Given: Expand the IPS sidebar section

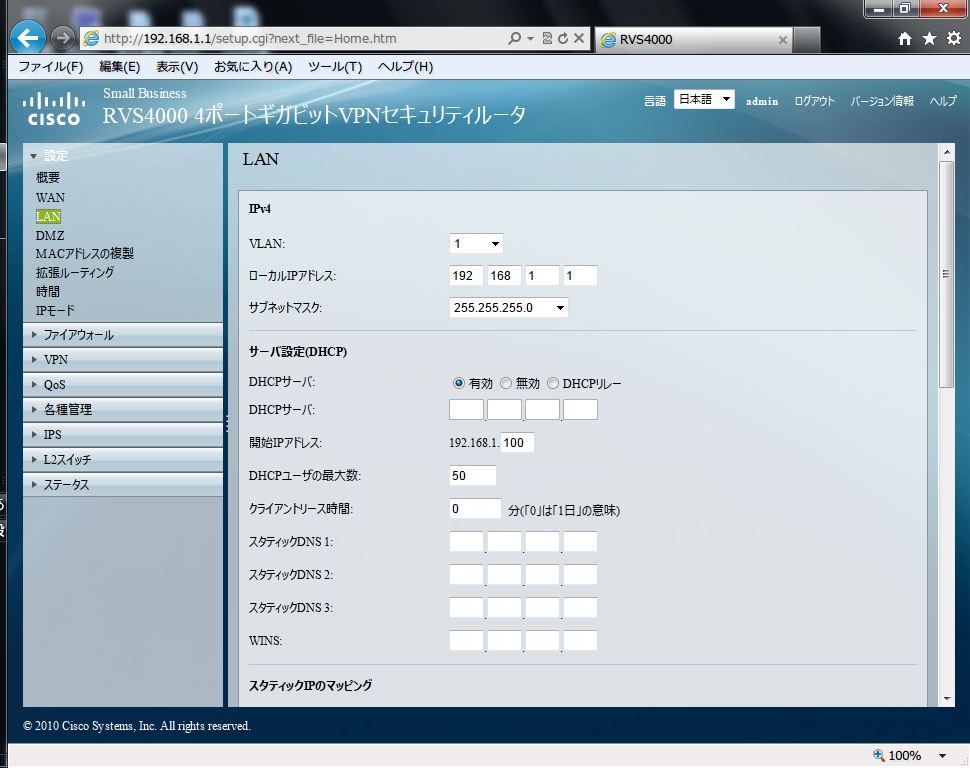Looking at the screenshot, I should pos(122,434).
